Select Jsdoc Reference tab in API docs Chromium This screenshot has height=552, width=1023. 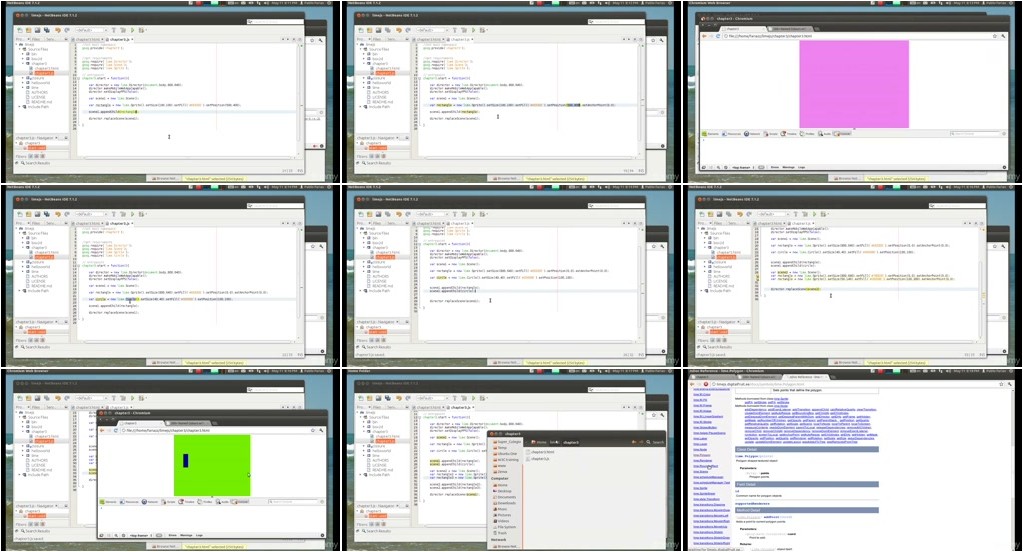[x=806, y=376]
